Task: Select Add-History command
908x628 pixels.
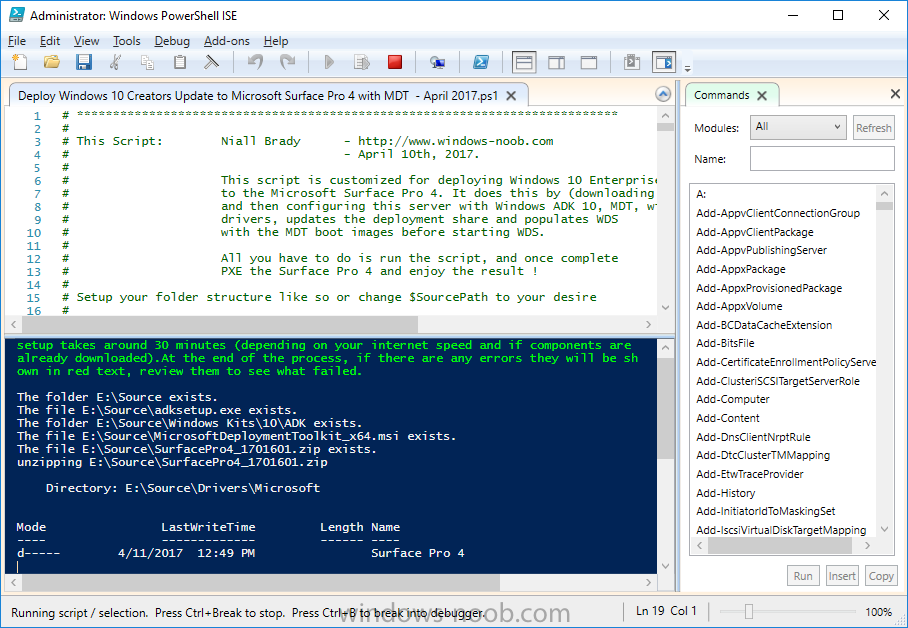Action: coord(726,493)
